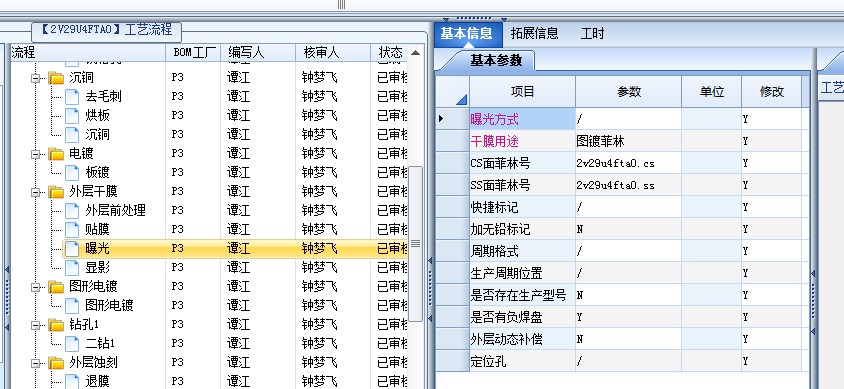Image resolution: width=844 pixels, height=389 pixels.
Task: Click the grid select-all corner cell
Action: click(x=452, y=91)
